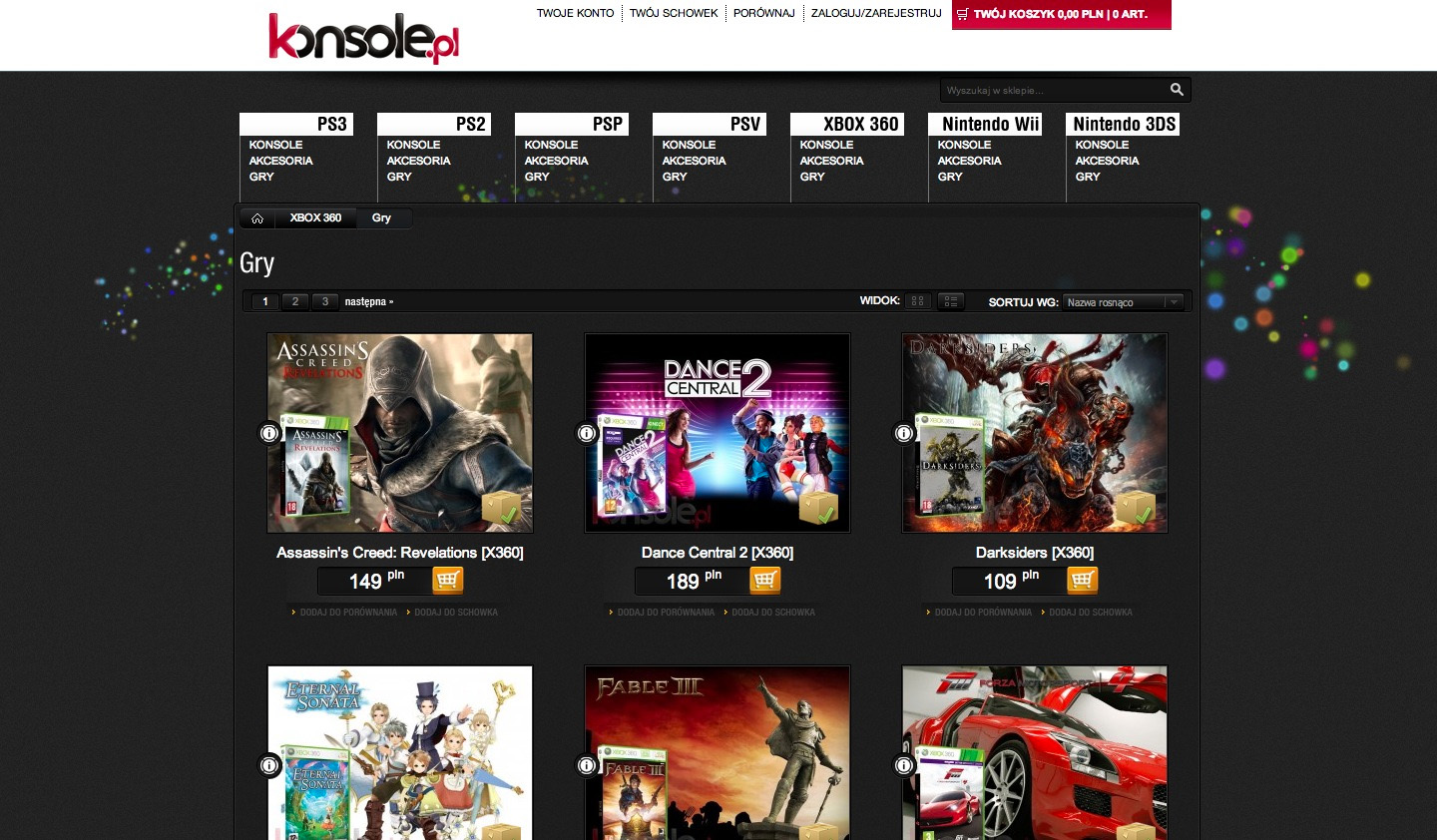This screenshot has height=840, width=1437.
Task: Select page 1 pagination button
Action: (x=265, y=301)
